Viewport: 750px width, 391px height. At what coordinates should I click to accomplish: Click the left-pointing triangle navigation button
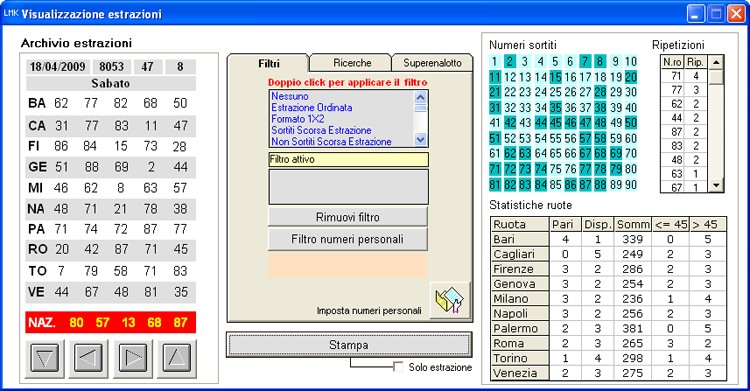(x=89, y=357)
